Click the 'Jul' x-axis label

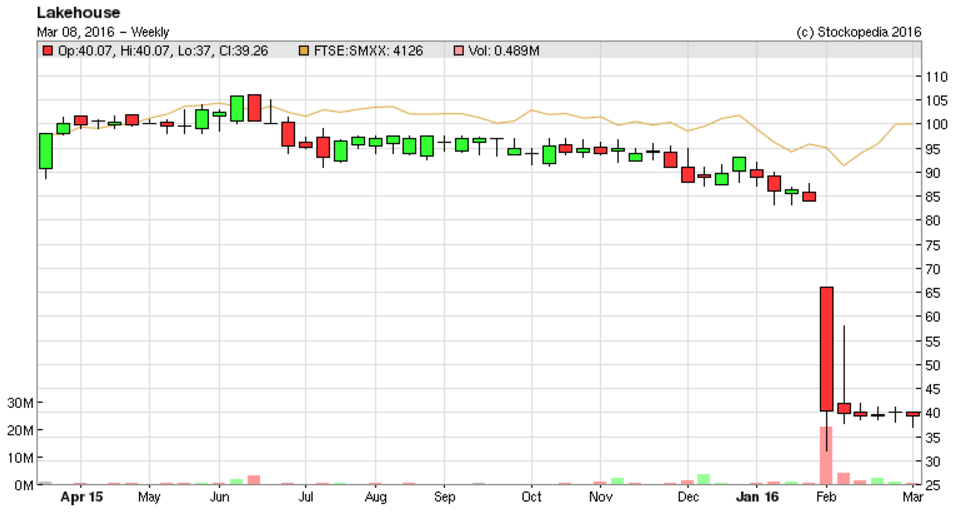pos(306,497)
